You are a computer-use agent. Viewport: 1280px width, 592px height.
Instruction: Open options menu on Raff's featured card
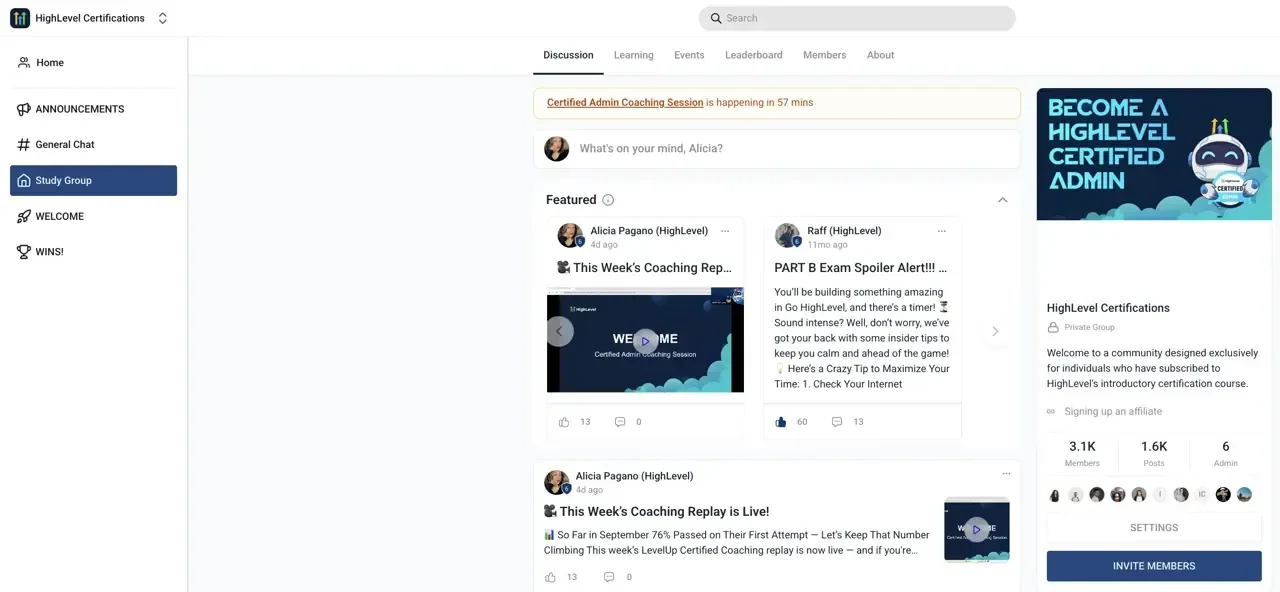(941, 231)
